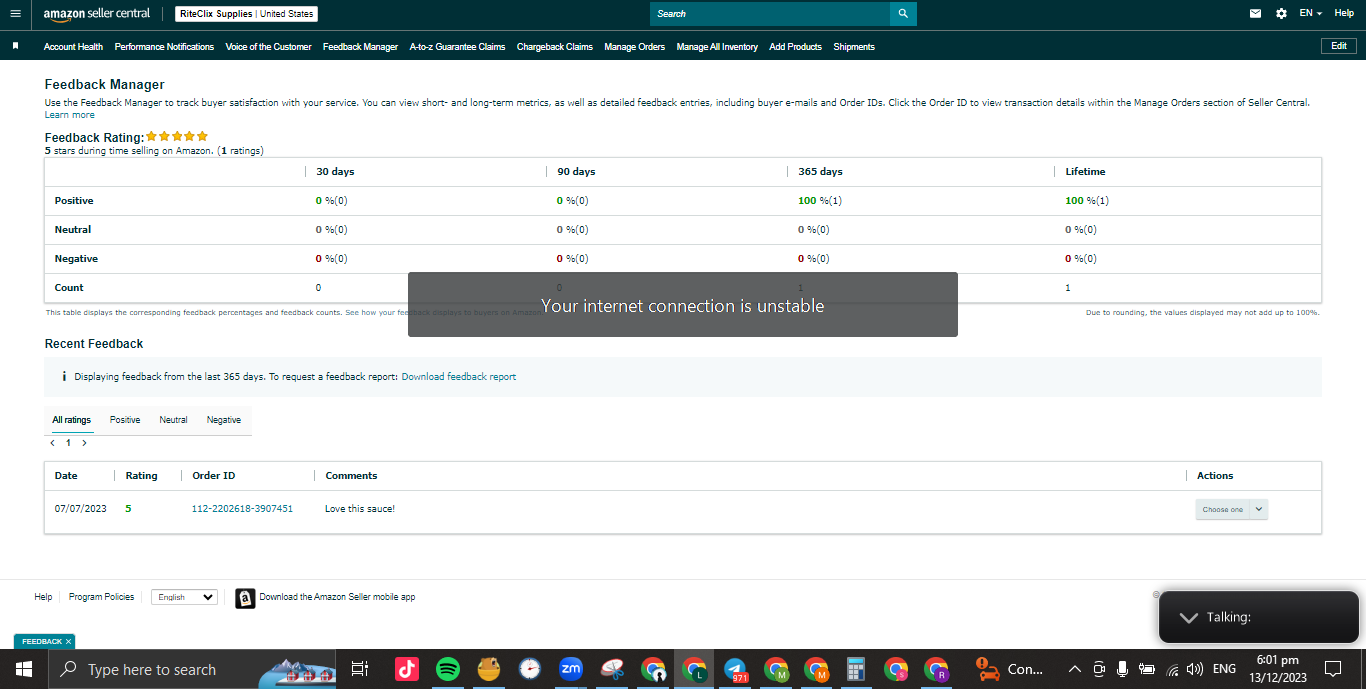Open Voice of the Customer
The width and height of the screenshot is (1366, 689).
pyautogui.click(x=268, y=47)
